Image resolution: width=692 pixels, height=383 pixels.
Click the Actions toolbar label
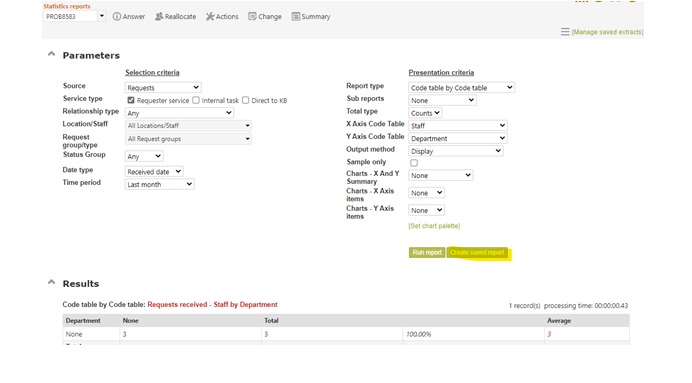click(x=227, y=16)
